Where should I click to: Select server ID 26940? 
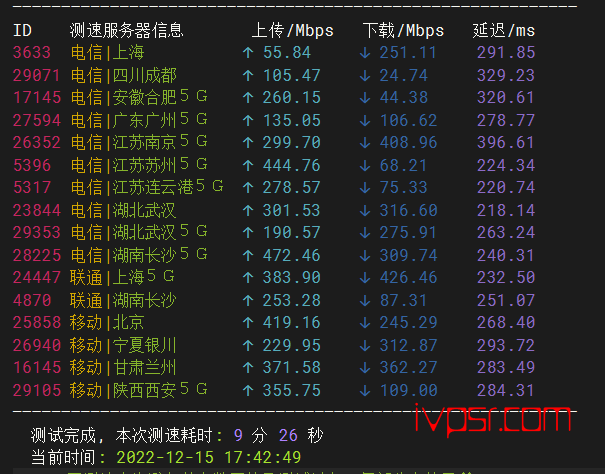click(x=37, y=345)
